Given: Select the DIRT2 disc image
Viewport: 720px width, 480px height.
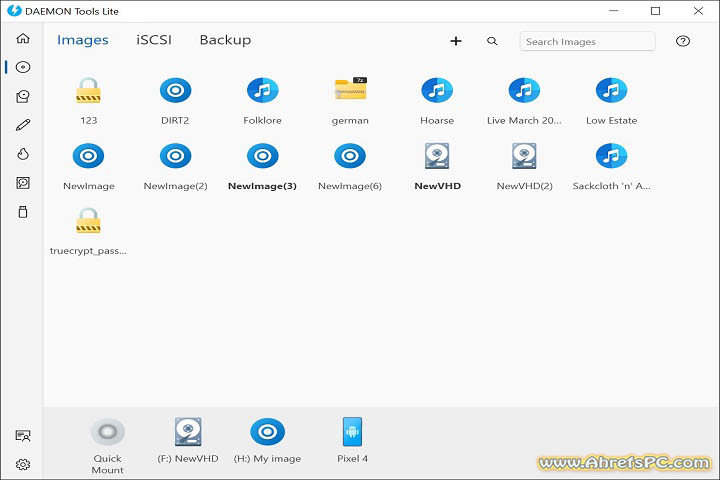Looking at the screenshot, I should click(175, 90).
